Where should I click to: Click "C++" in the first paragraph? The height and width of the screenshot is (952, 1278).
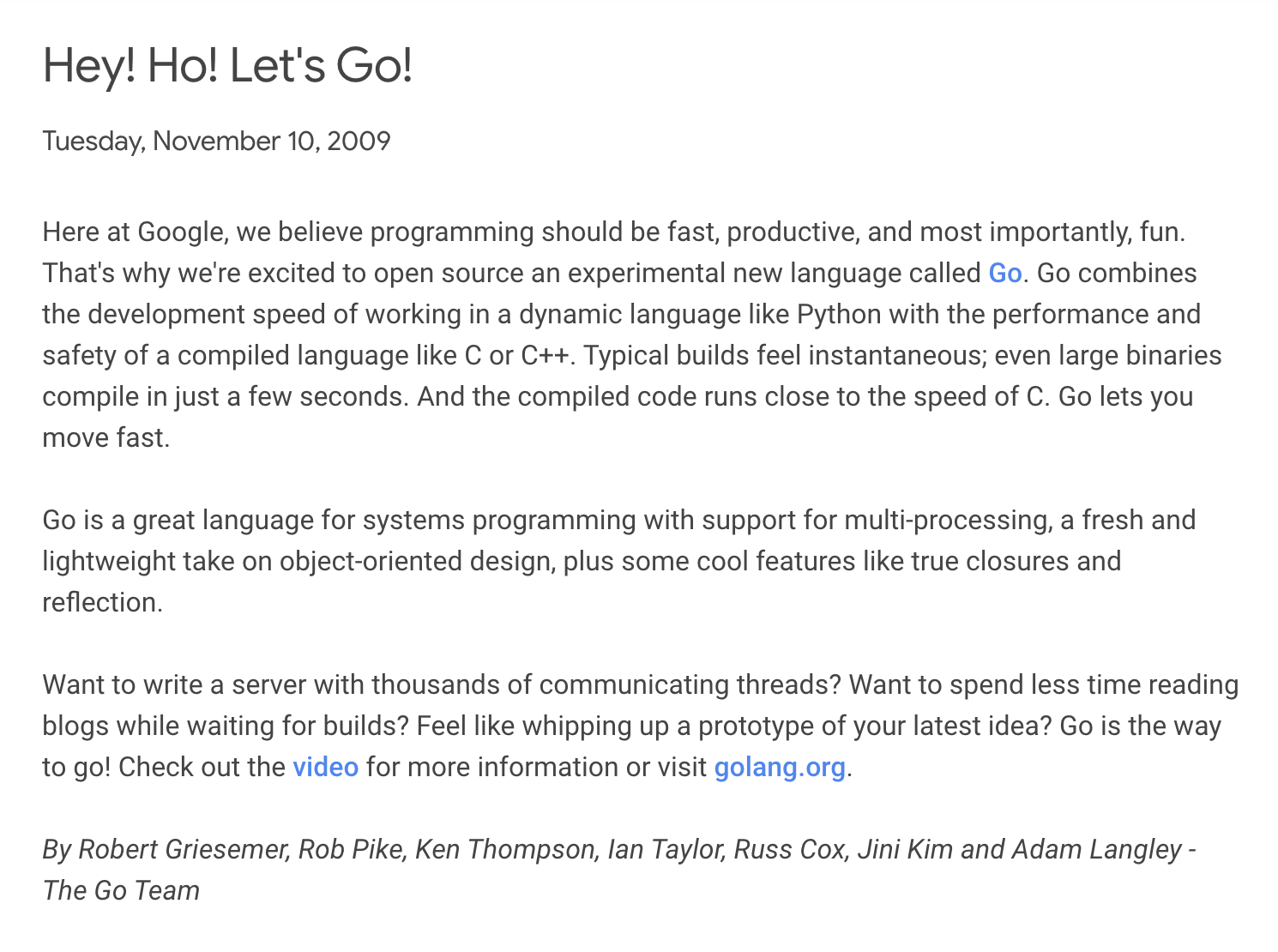[x=545, y=356]
